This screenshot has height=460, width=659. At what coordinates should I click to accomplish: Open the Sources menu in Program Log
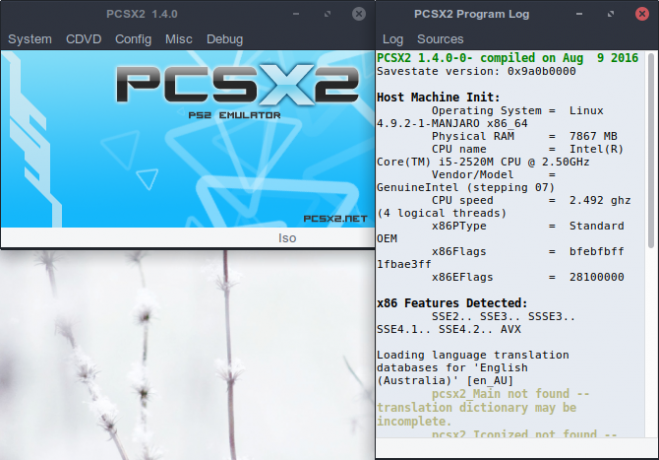click(440, 39)
